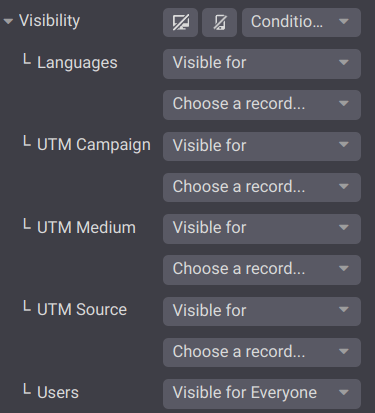Viewport: 375px width, 413px height.
Task: Click the Languages option label
Action: [77, 63]
